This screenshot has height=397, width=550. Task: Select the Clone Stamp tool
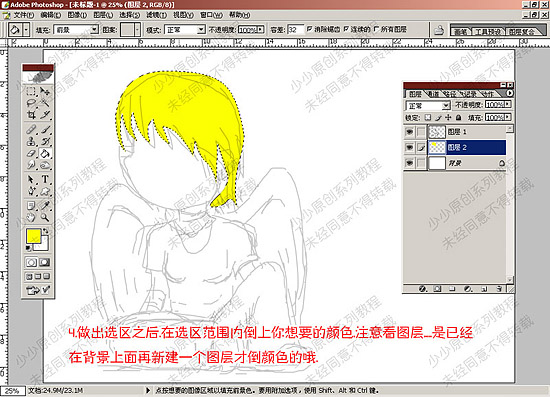coord(32,141)
